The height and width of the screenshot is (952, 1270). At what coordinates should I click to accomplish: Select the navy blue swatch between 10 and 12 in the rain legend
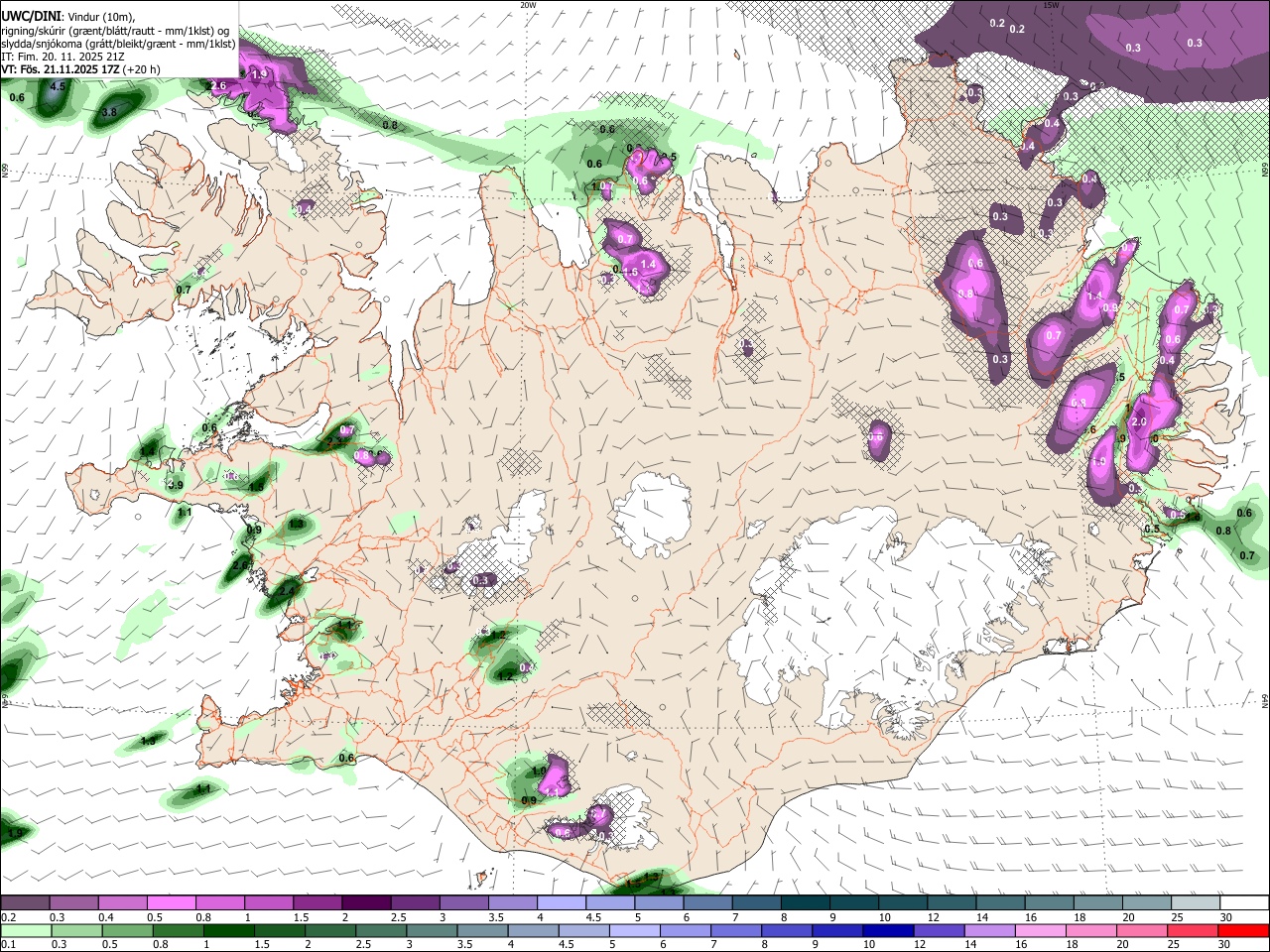pos(888,930)
